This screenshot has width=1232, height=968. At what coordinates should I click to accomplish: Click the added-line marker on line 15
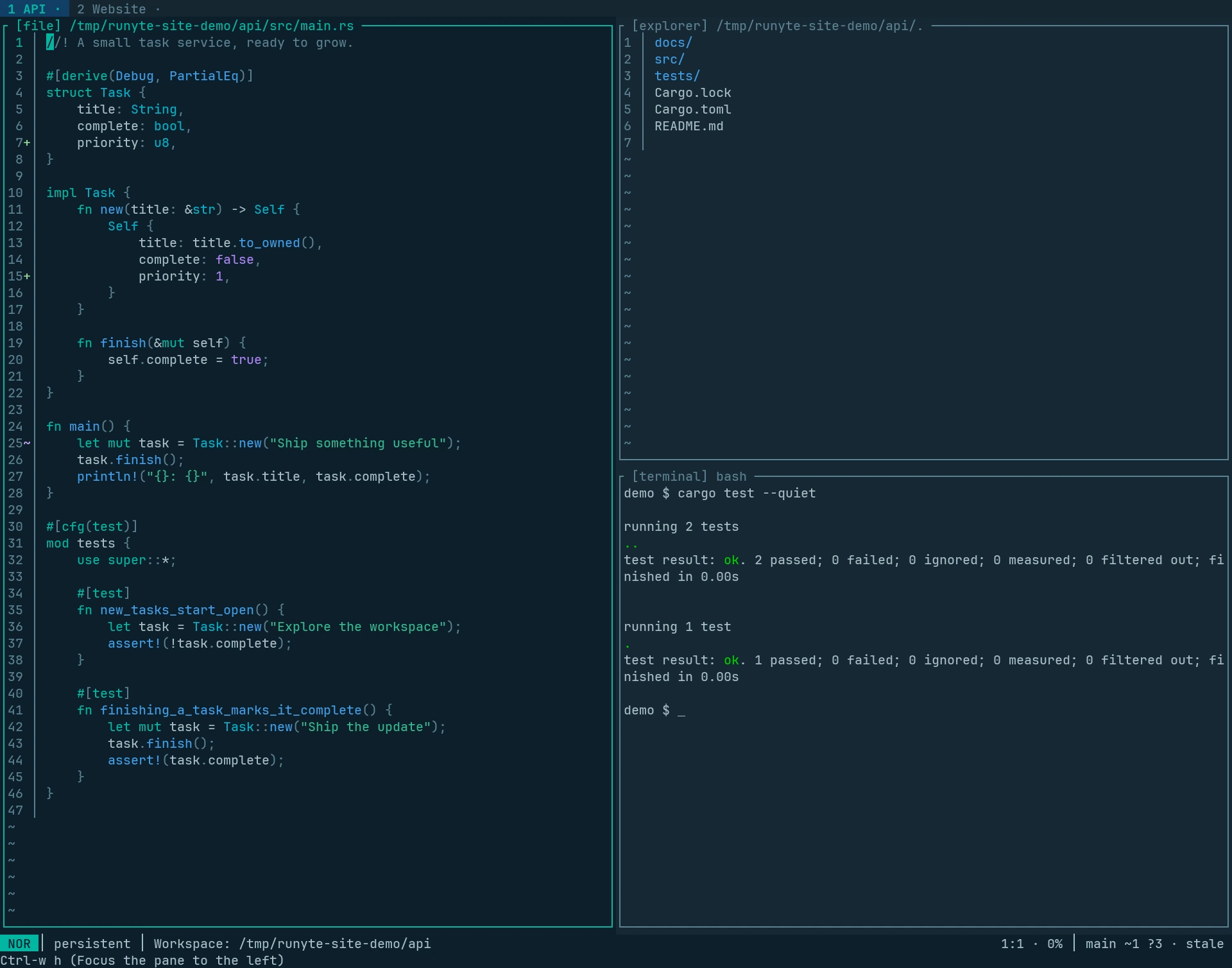click(27, 277)
